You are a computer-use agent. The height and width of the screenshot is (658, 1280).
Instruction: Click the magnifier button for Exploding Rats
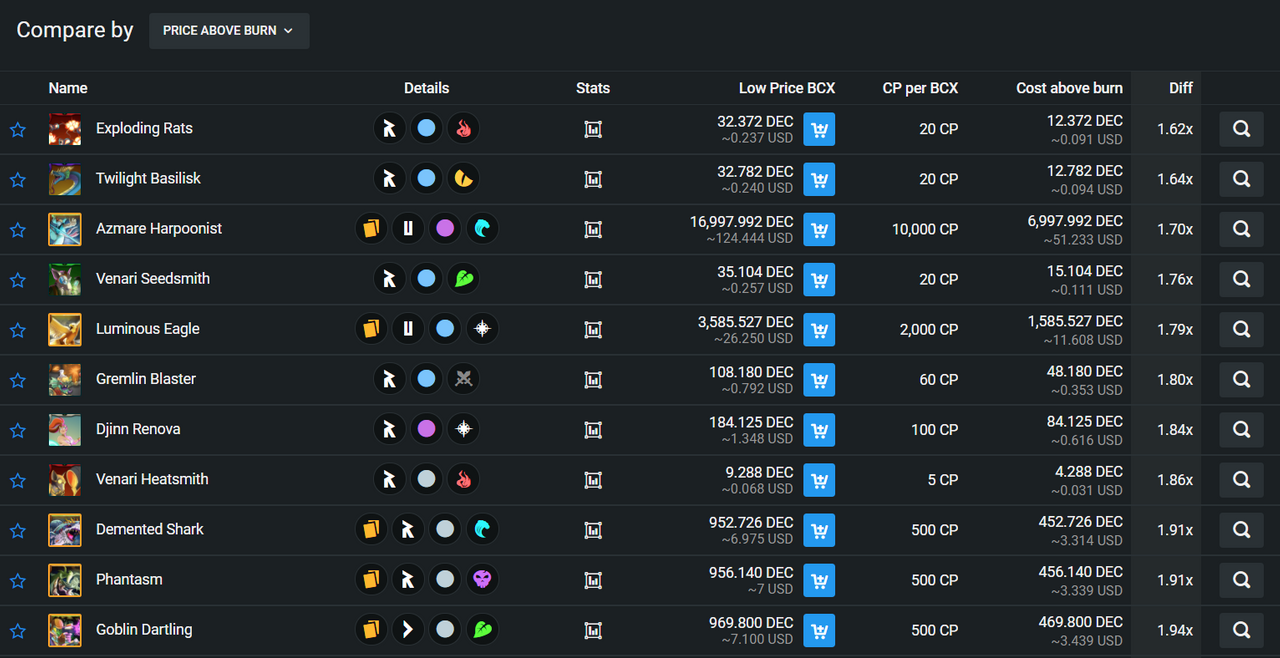1241,129
